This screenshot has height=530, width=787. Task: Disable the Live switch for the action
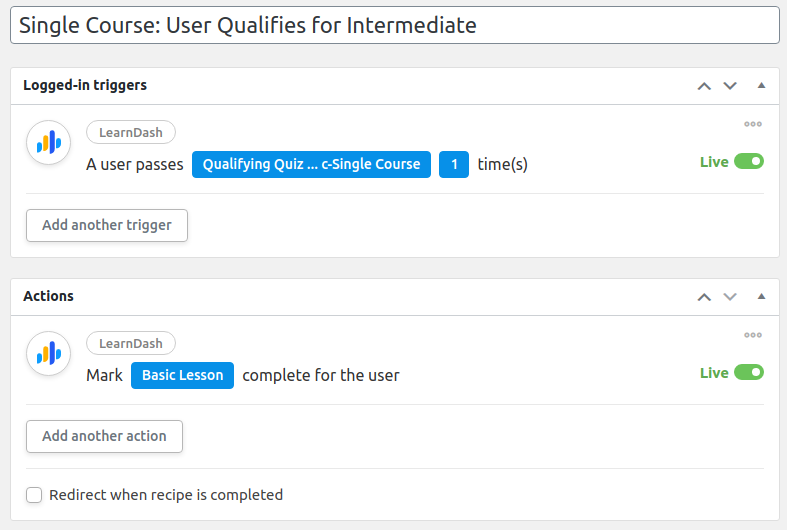pos(749,373)
